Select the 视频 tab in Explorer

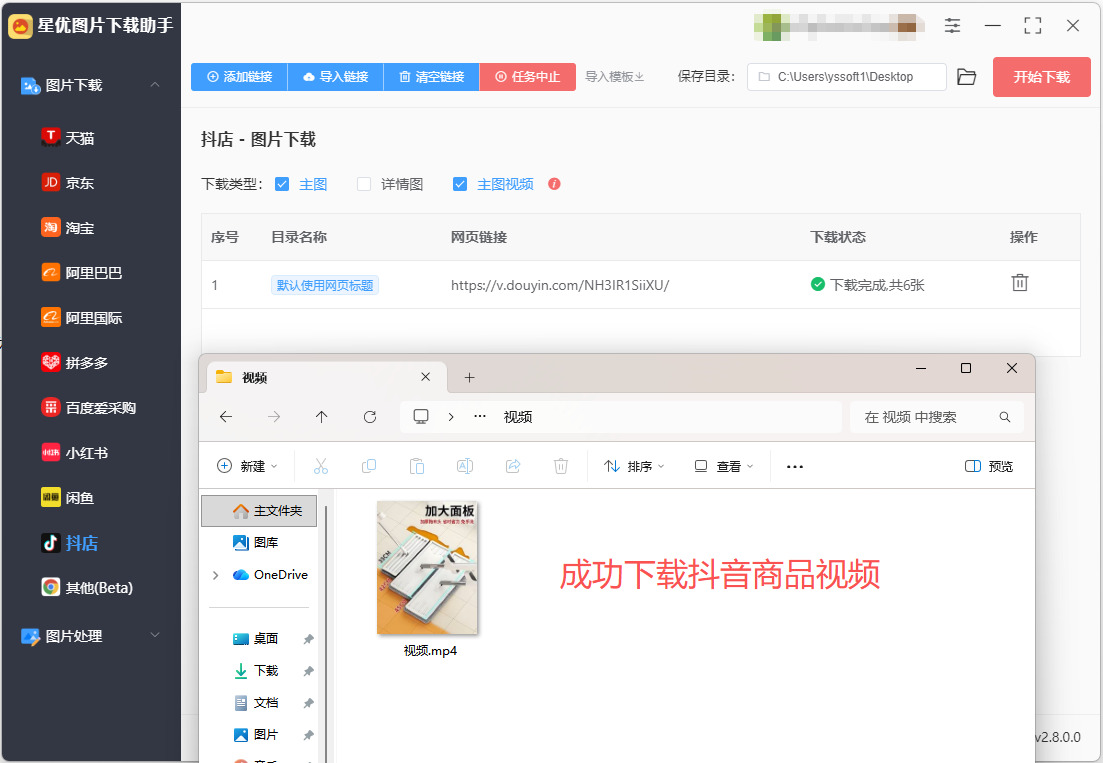(327, 378)
